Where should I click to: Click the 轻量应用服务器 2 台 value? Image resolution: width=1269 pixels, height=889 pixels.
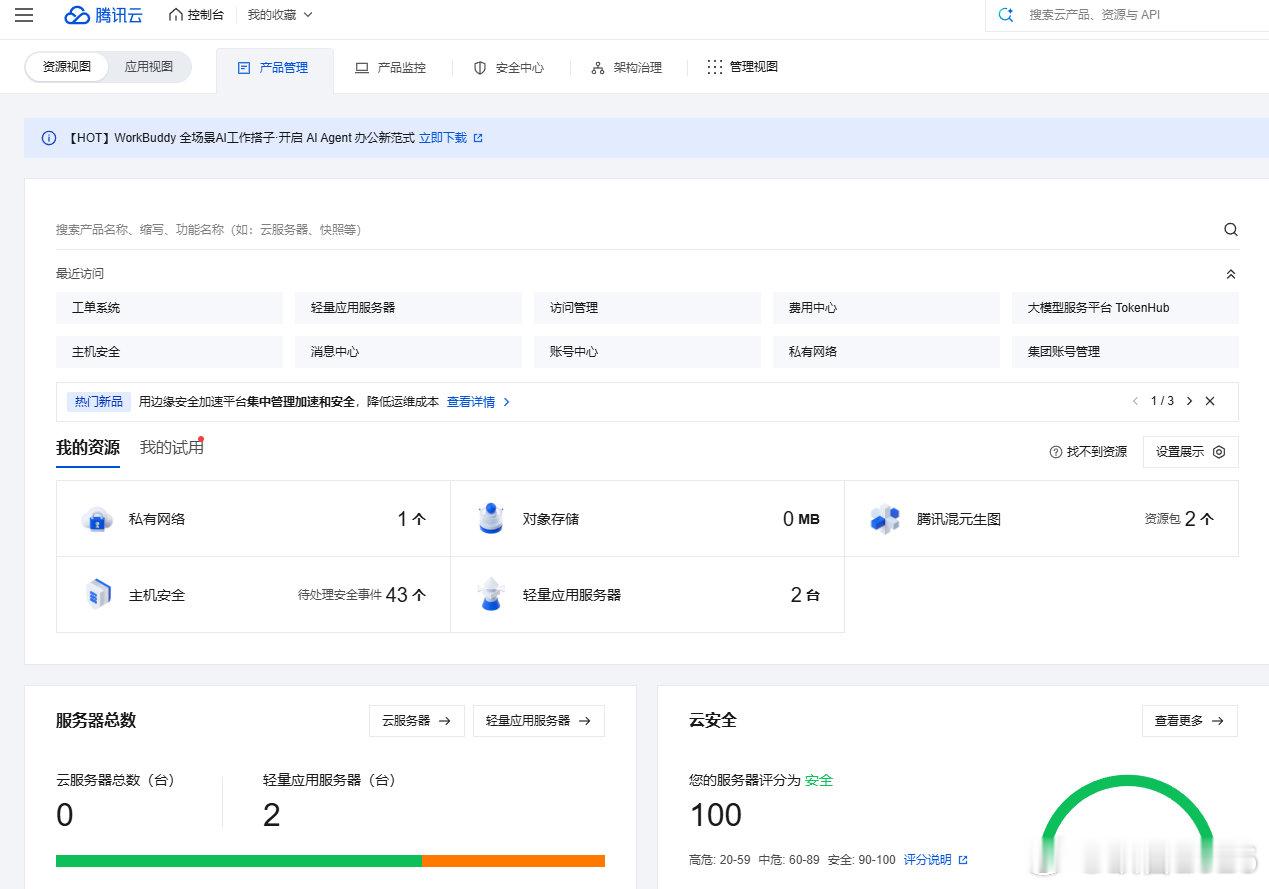tap(805, 595)
